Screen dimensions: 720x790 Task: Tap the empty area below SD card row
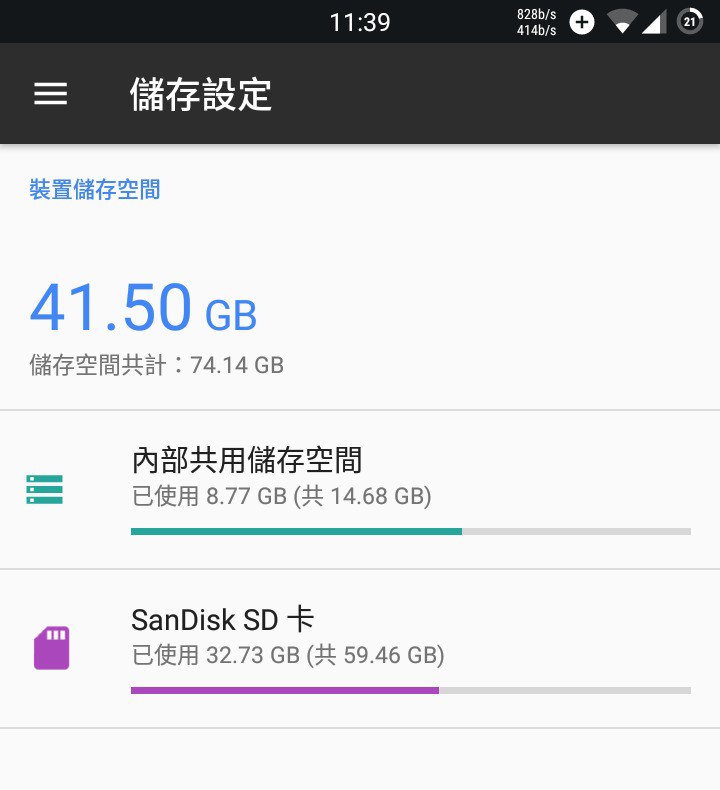[360, 759]
